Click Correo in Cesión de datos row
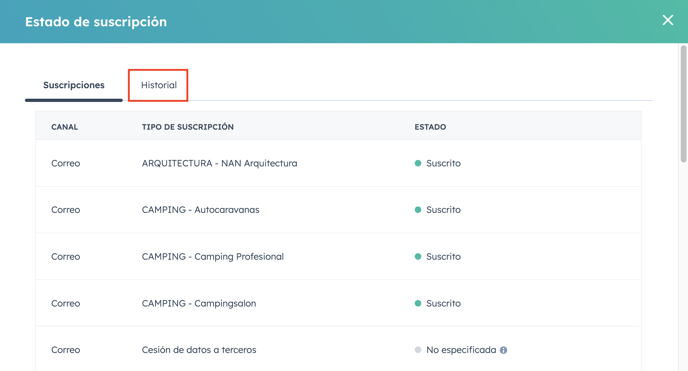 65,350
